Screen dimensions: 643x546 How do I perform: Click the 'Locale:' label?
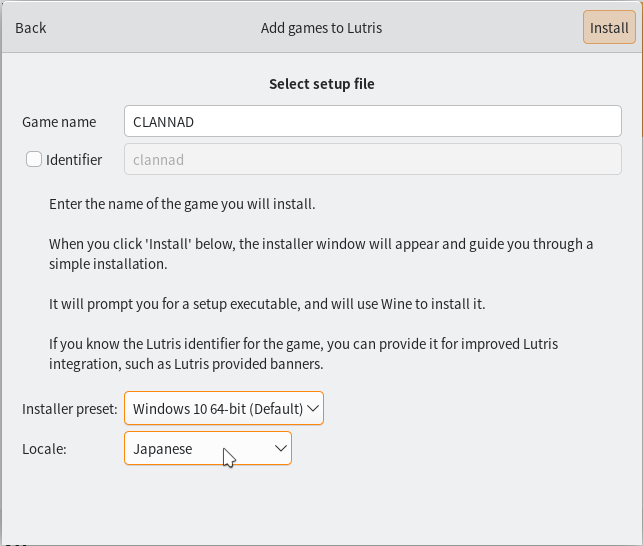click(44, 449)
